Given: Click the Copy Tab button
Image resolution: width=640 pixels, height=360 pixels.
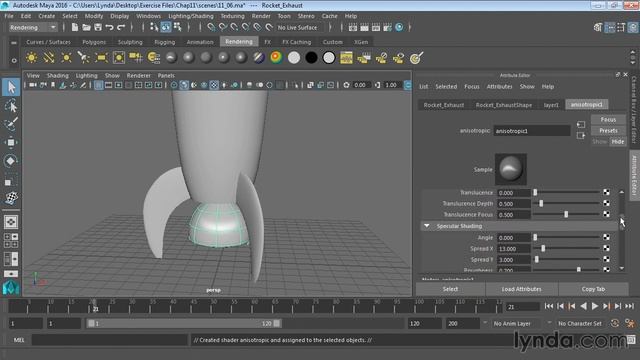Looking at the screenshot, I should tap(593, 289).
